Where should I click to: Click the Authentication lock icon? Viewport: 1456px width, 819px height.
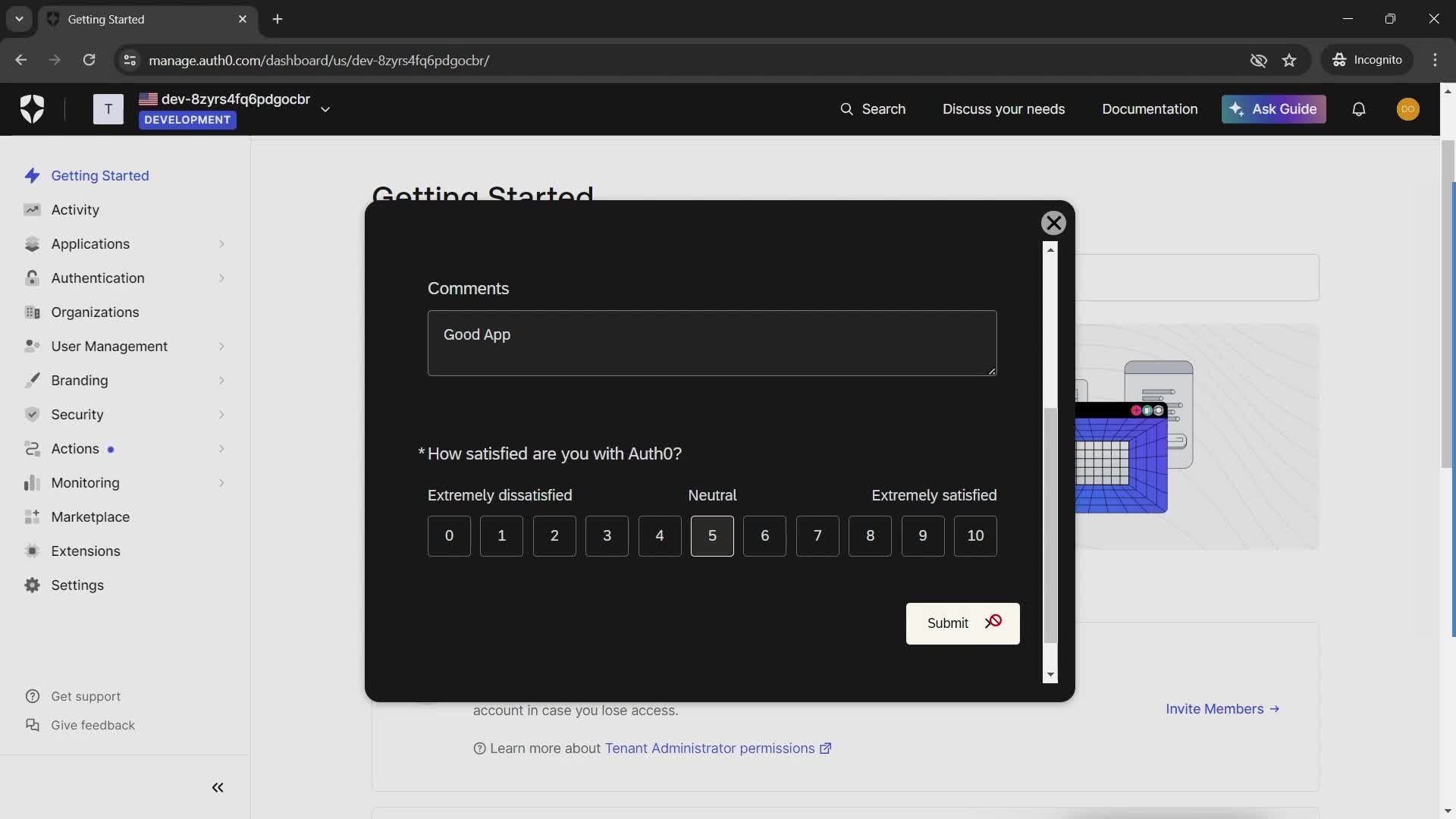(32, 278)
